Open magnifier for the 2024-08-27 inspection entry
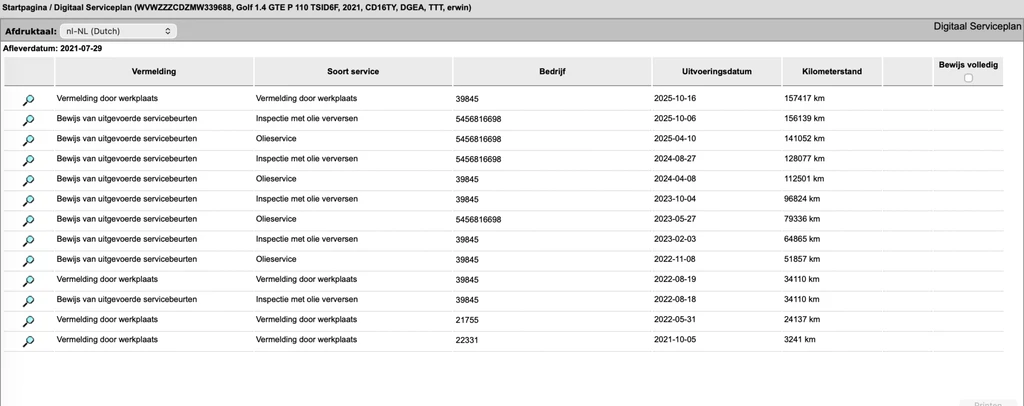The image size is (1024, 406). tap(29, 161)
